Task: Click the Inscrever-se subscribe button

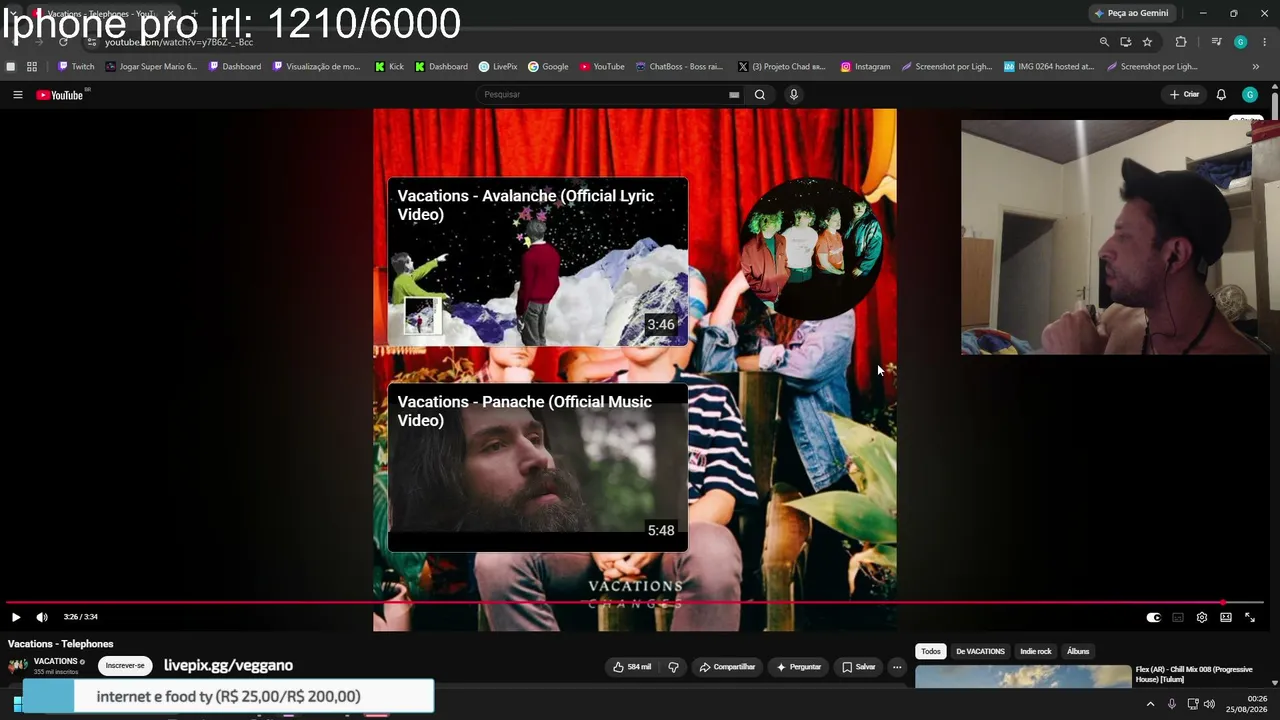Action: (x=125, y=666)
